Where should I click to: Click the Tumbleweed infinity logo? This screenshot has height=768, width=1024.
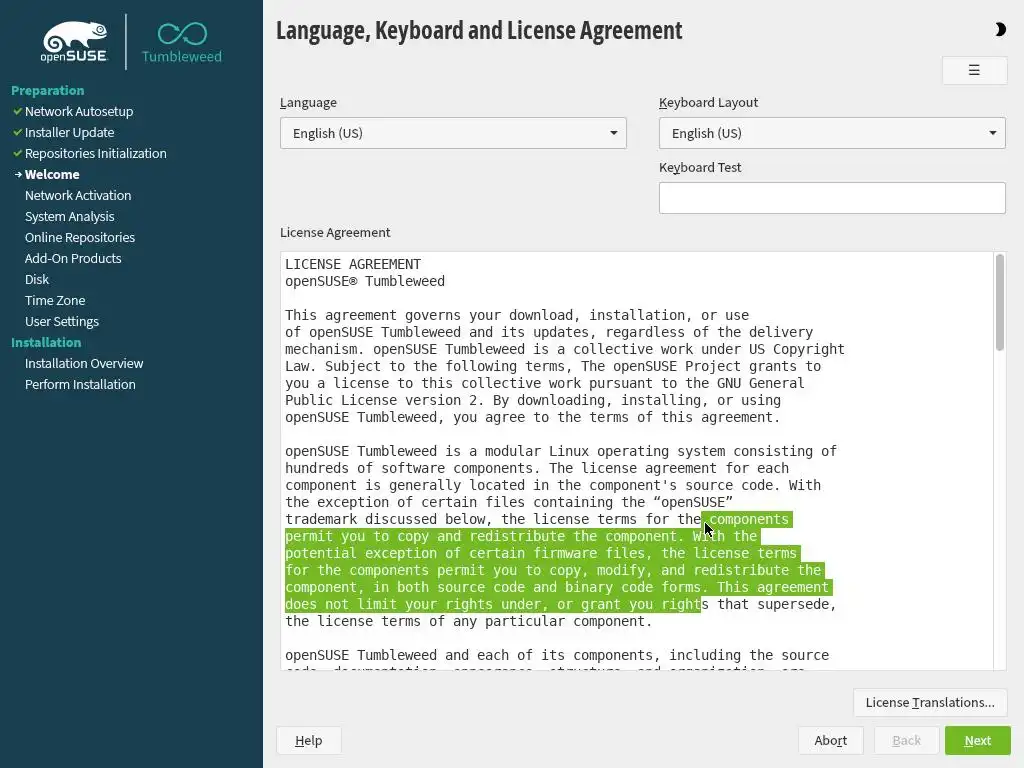coord(182,43)
